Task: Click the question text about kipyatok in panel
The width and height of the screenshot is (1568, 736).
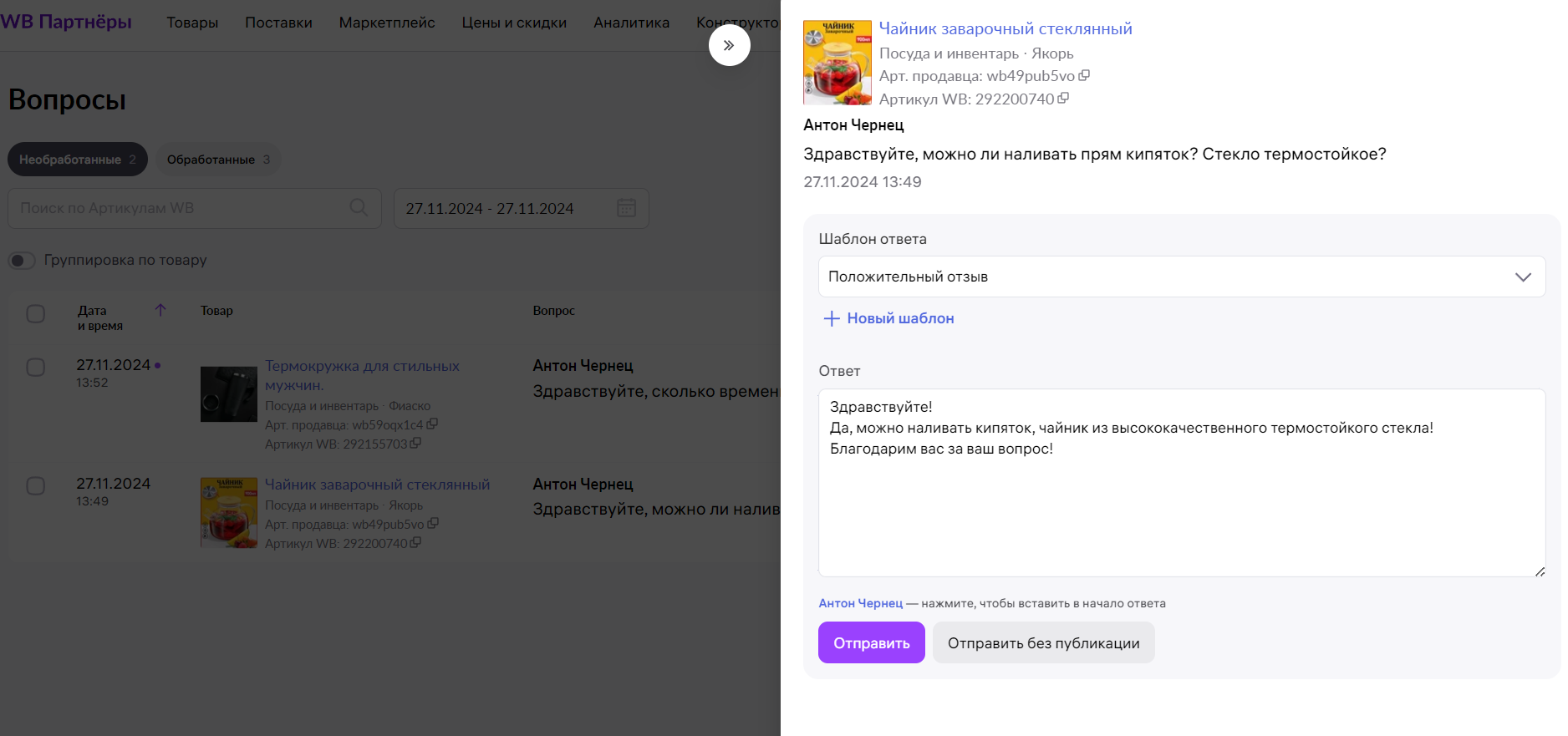Action: (1094, 154)
